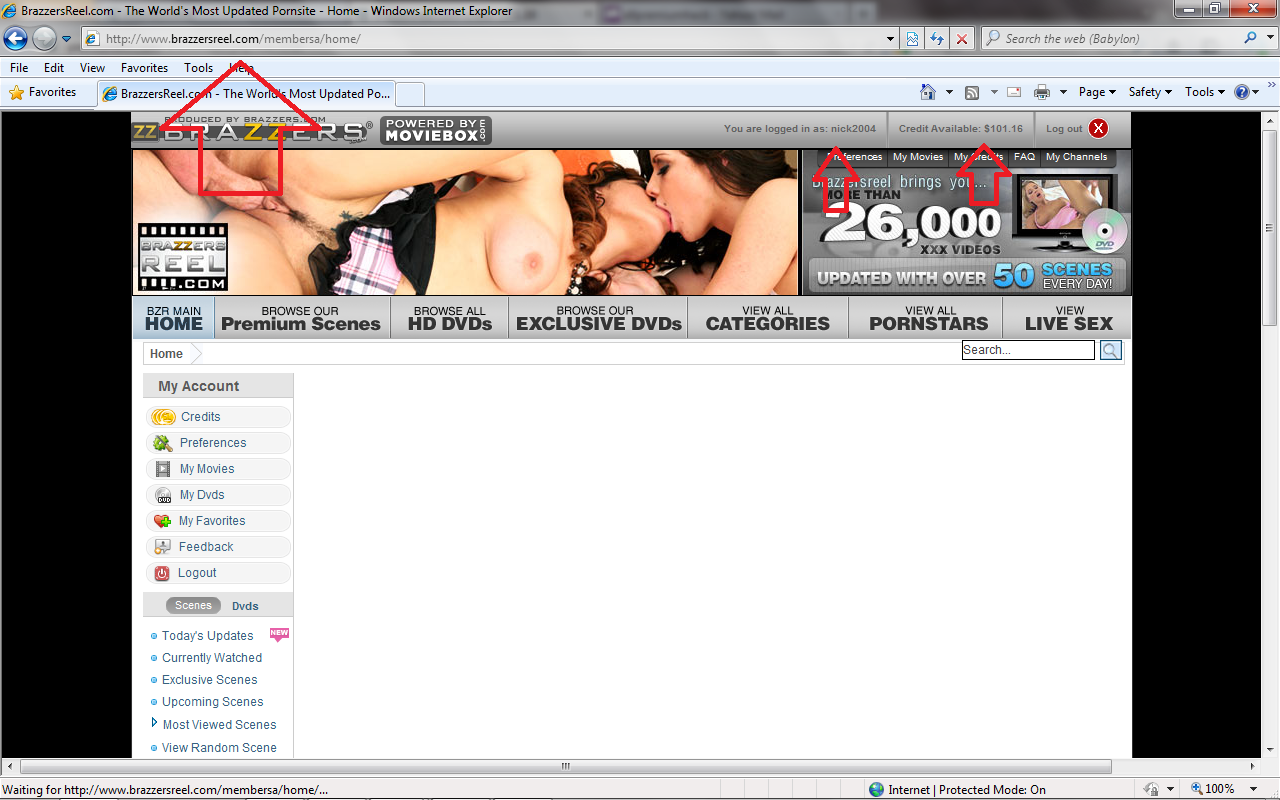Select the Scenes toggle in sidebar

click(193, 605)
